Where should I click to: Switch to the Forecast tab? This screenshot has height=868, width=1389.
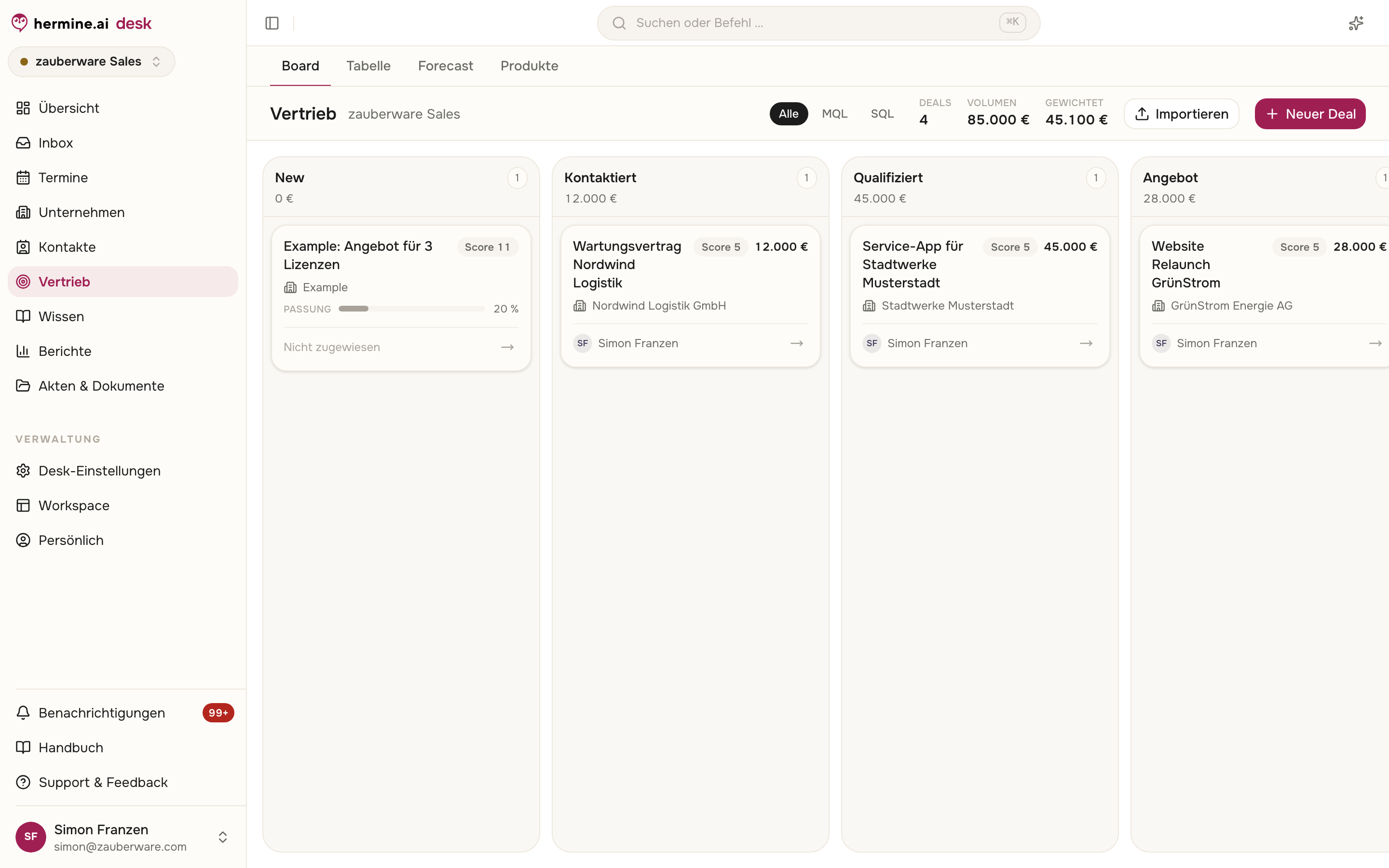click(446, 66)
